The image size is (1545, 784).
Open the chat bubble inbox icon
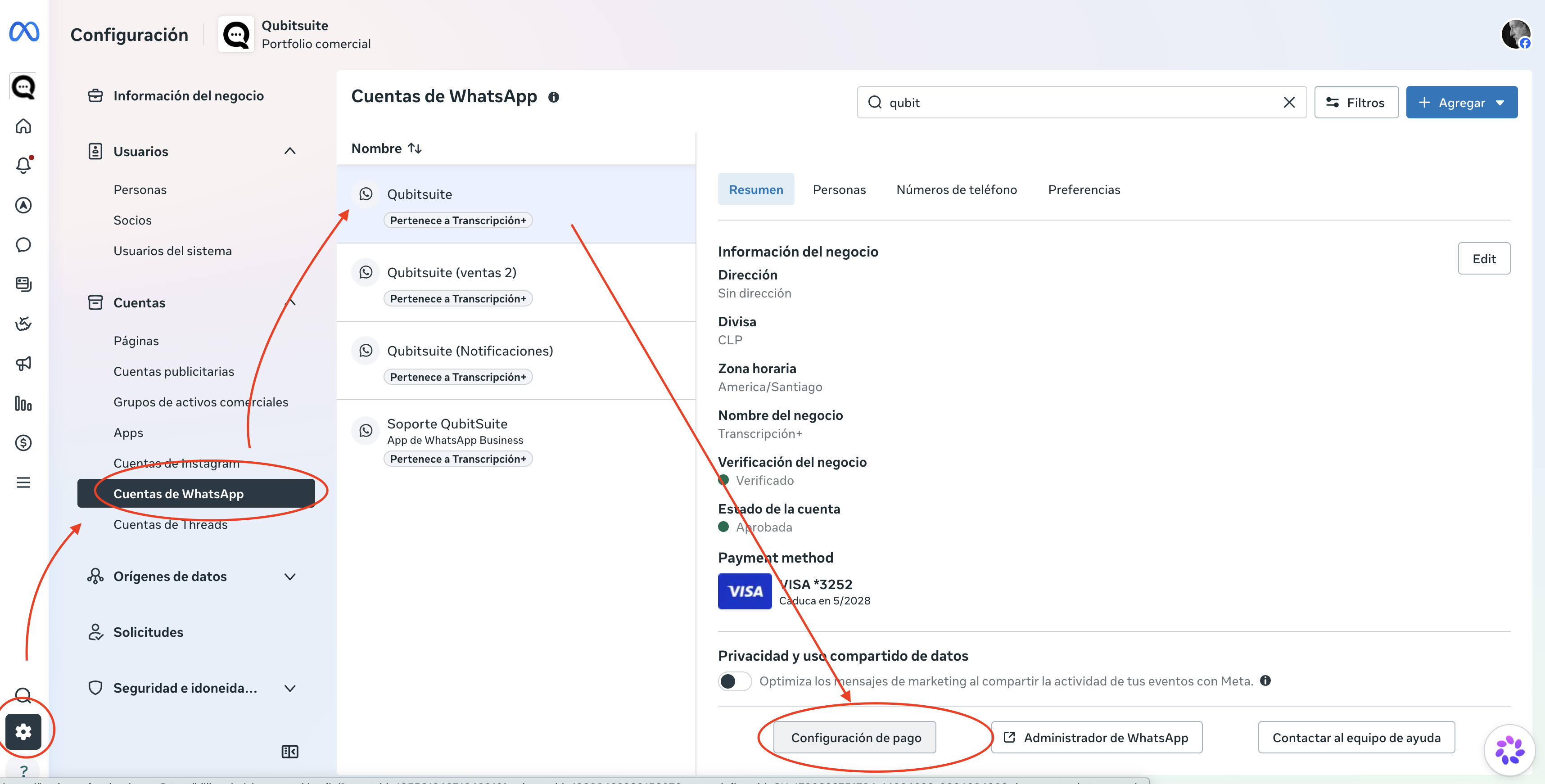23,244
